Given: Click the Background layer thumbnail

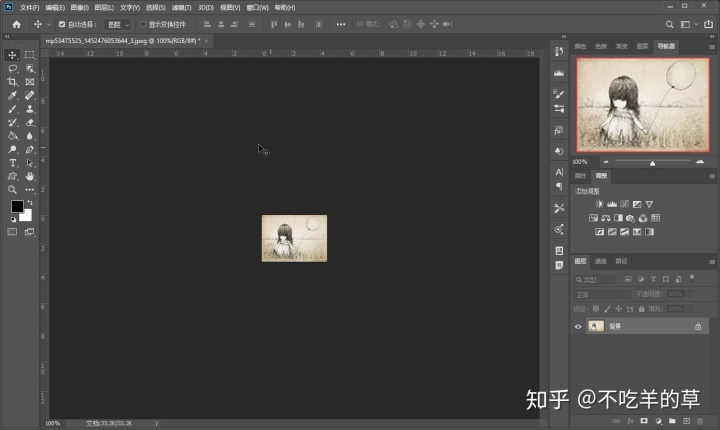Looking at the screenshot, I should click(x=596, y=327).
